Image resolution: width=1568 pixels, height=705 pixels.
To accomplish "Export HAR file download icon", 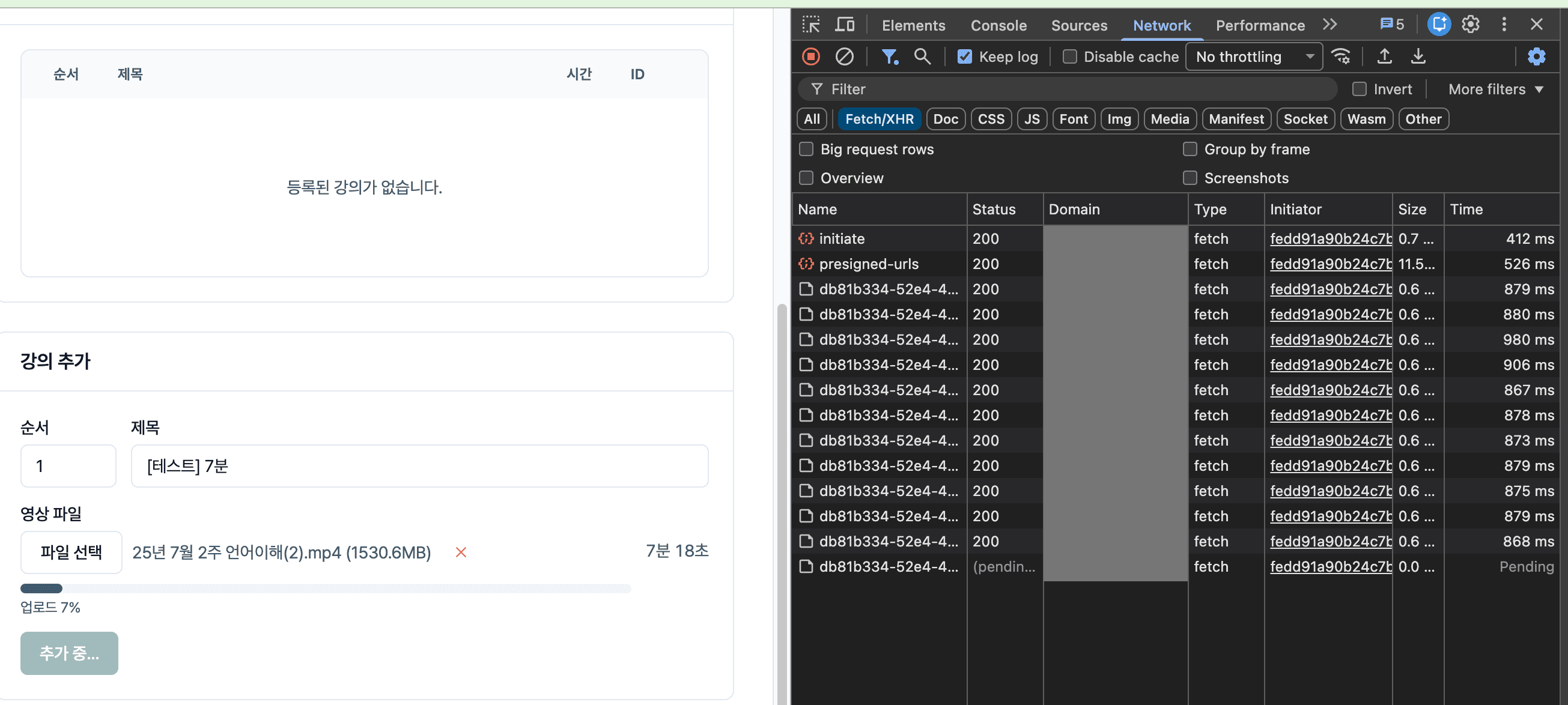I will click(1418, 56).
